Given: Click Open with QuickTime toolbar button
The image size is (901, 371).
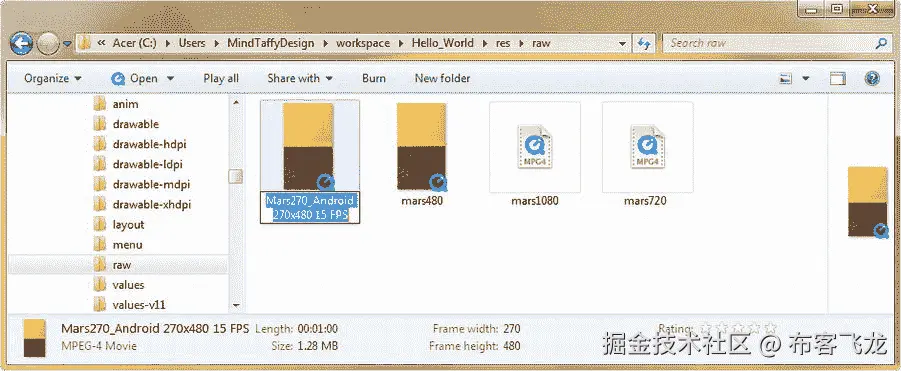Looking at the screenshot, I should (134, 79).
